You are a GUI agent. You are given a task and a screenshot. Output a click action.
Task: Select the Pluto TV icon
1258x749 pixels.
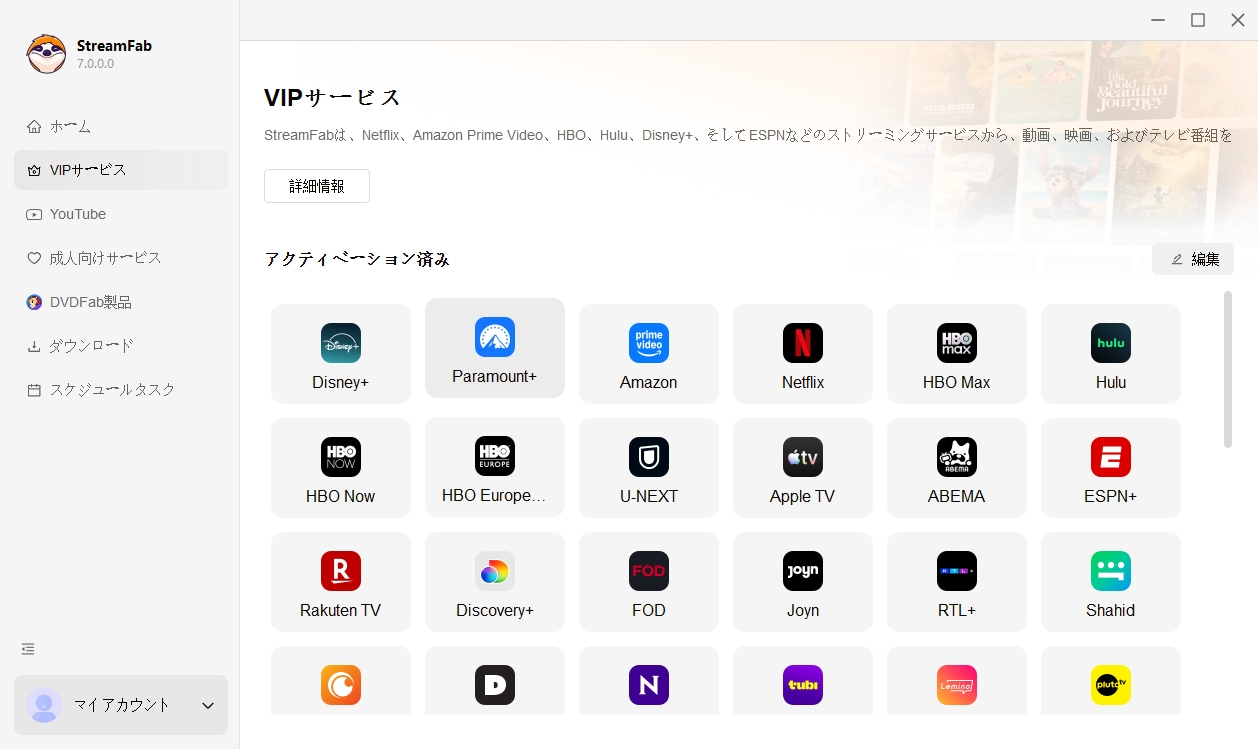pos(1110,685)
